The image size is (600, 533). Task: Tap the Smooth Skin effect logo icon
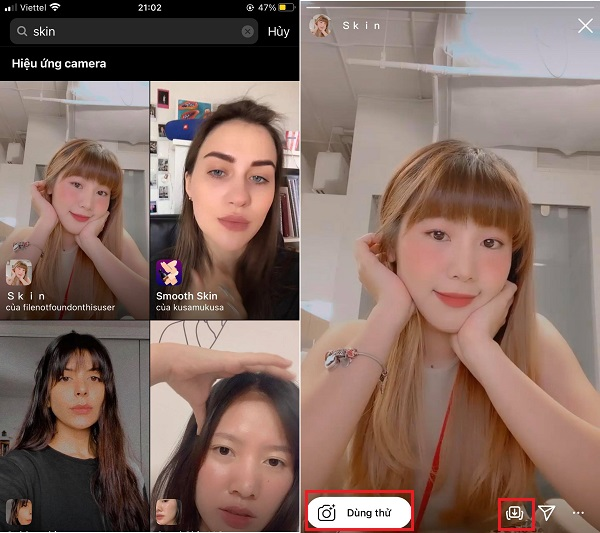pos(169,273)
